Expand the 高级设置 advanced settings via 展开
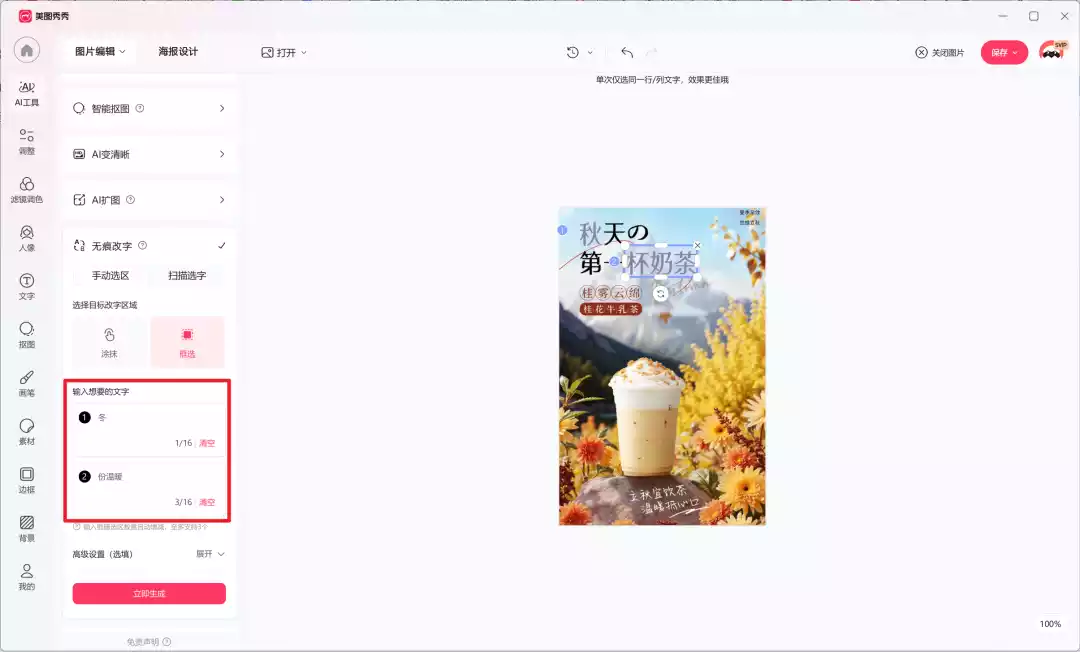The width and height of the screenshot is (1080, 652). click(209, 554)
